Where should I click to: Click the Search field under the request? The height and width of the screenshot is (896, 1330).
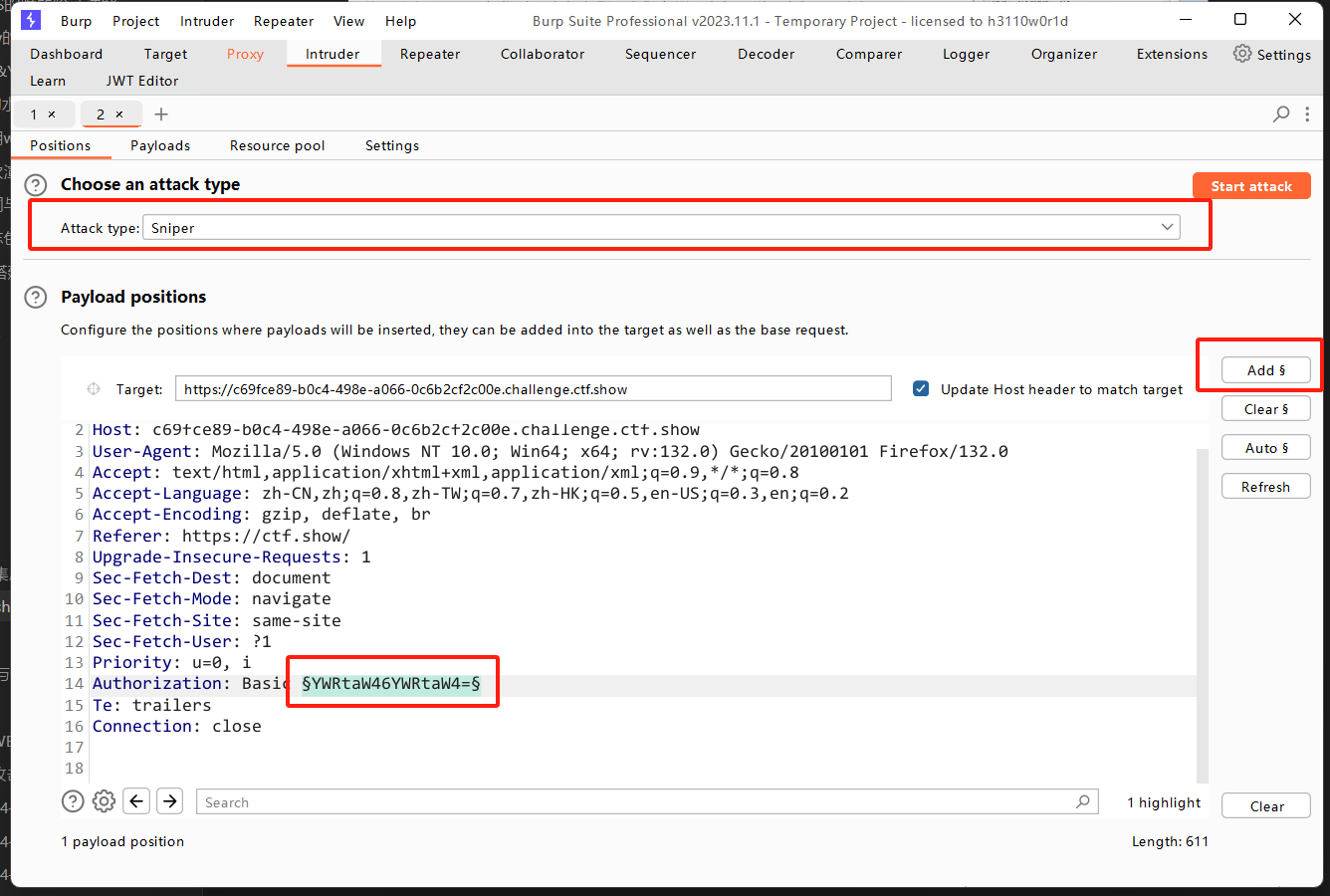(x=647, y=802)
